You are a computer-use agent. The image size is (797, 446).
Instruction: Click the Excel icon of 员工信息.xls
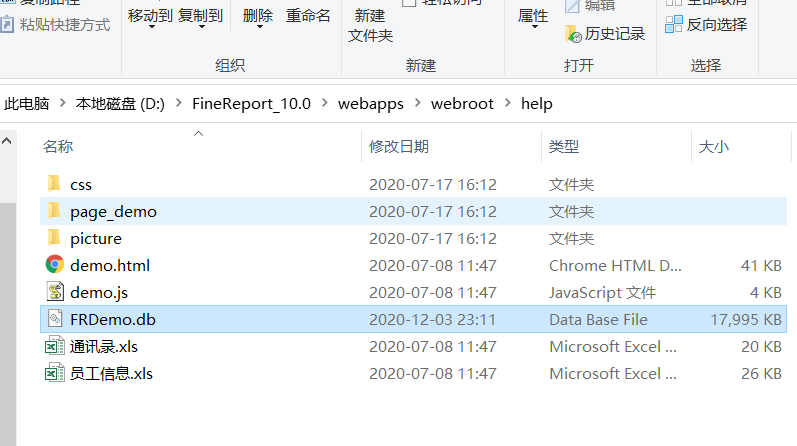pyautogui.click(x=55, y=373)
